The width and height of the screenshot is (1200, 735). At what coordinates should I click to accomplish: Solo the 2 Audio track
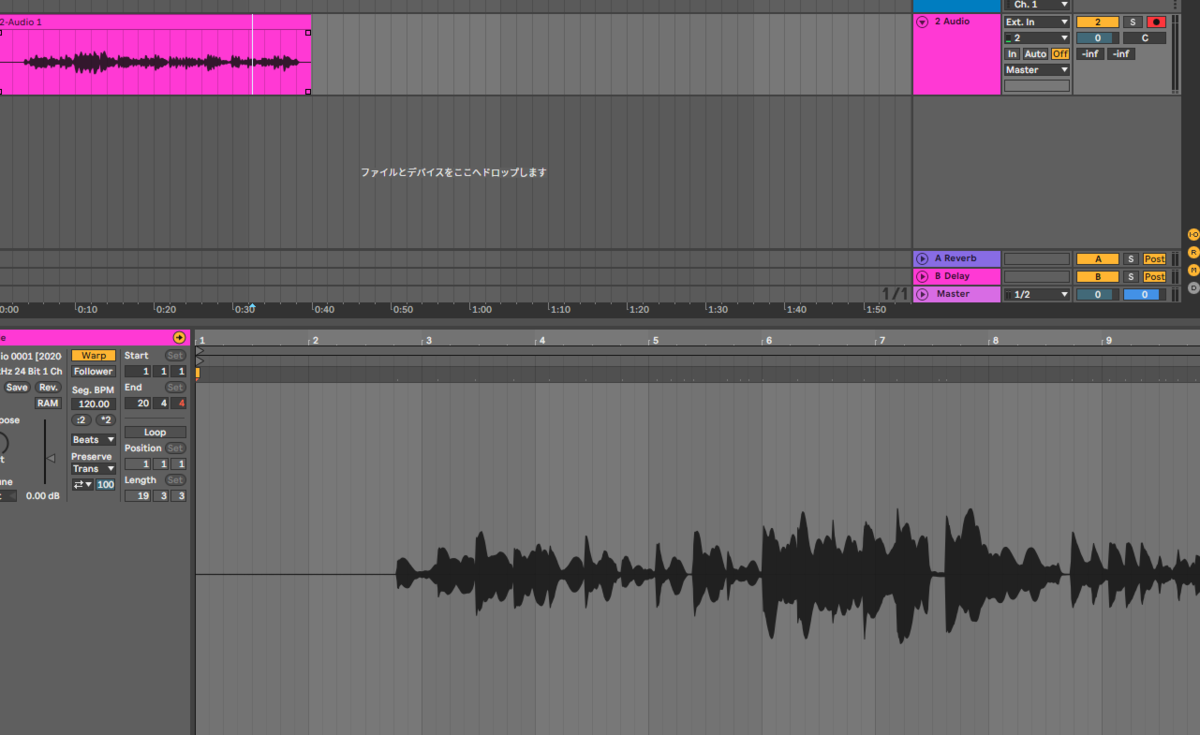pyautogui.click(x=1132, y=22)
